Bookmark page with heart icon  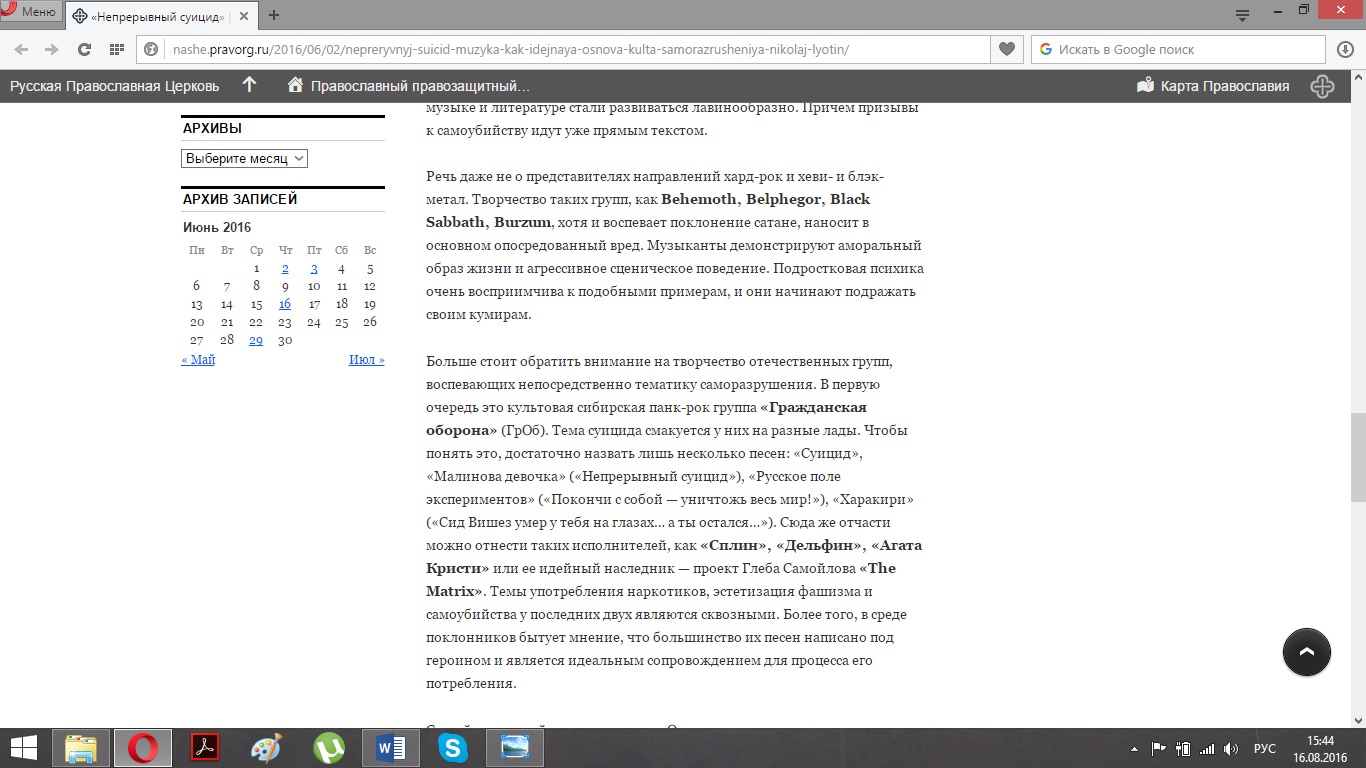[1006, 49]
